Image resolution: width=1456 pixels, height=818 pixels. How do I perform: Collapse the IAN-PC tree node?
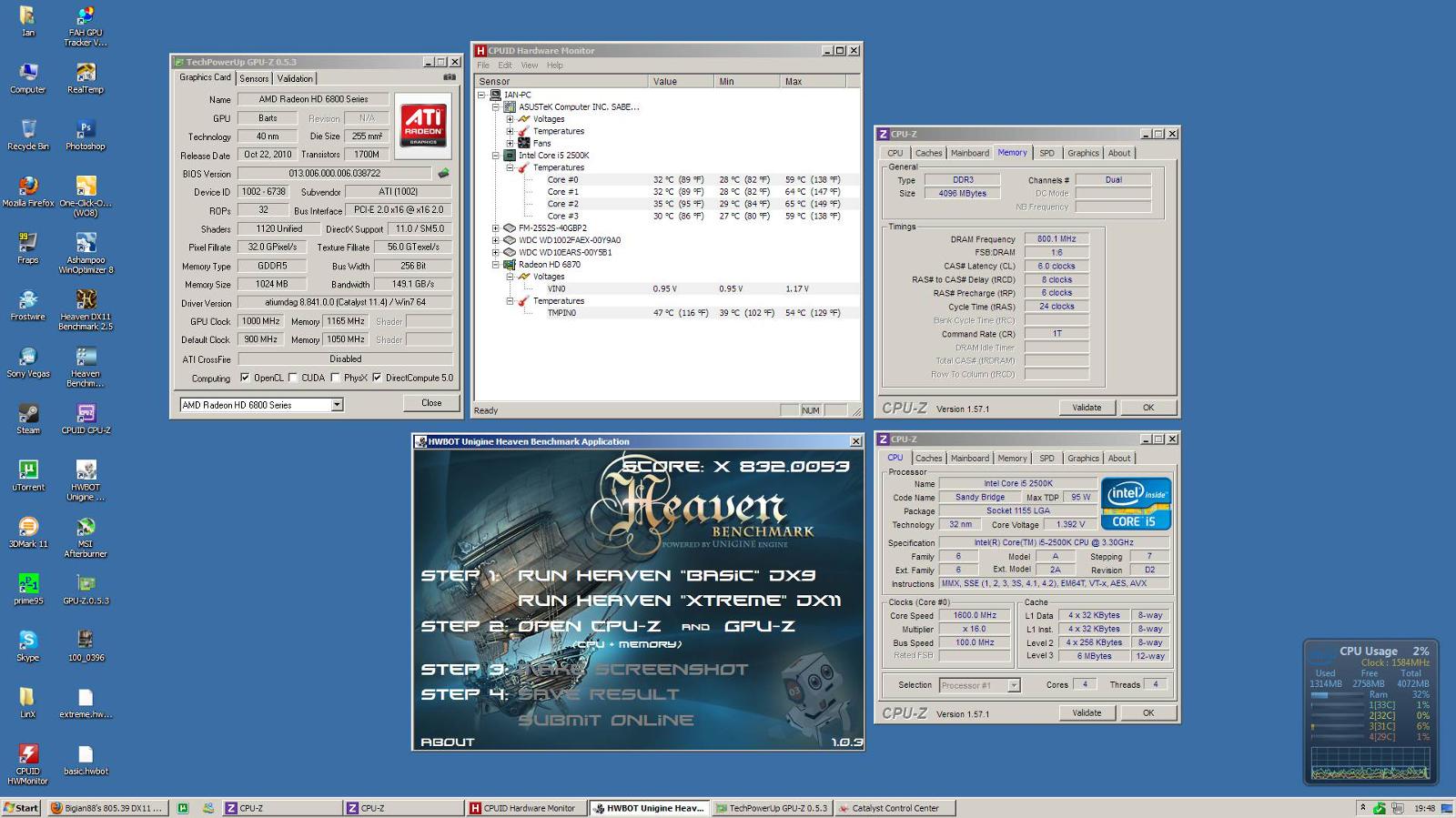click(x=482, y=95)
